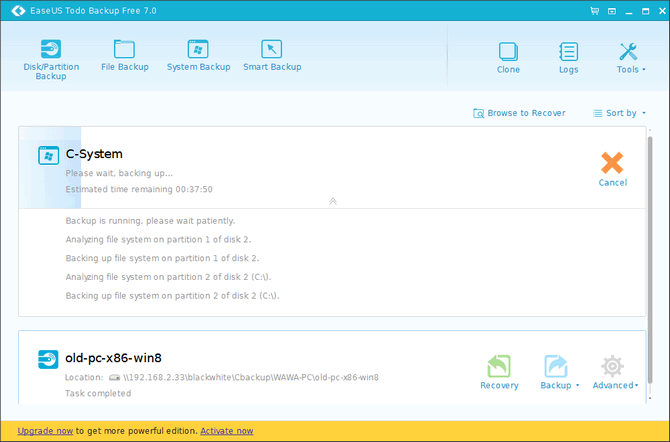
Task: Click 'Analyzing file system on partition 1' line
Action: (159, 240)
